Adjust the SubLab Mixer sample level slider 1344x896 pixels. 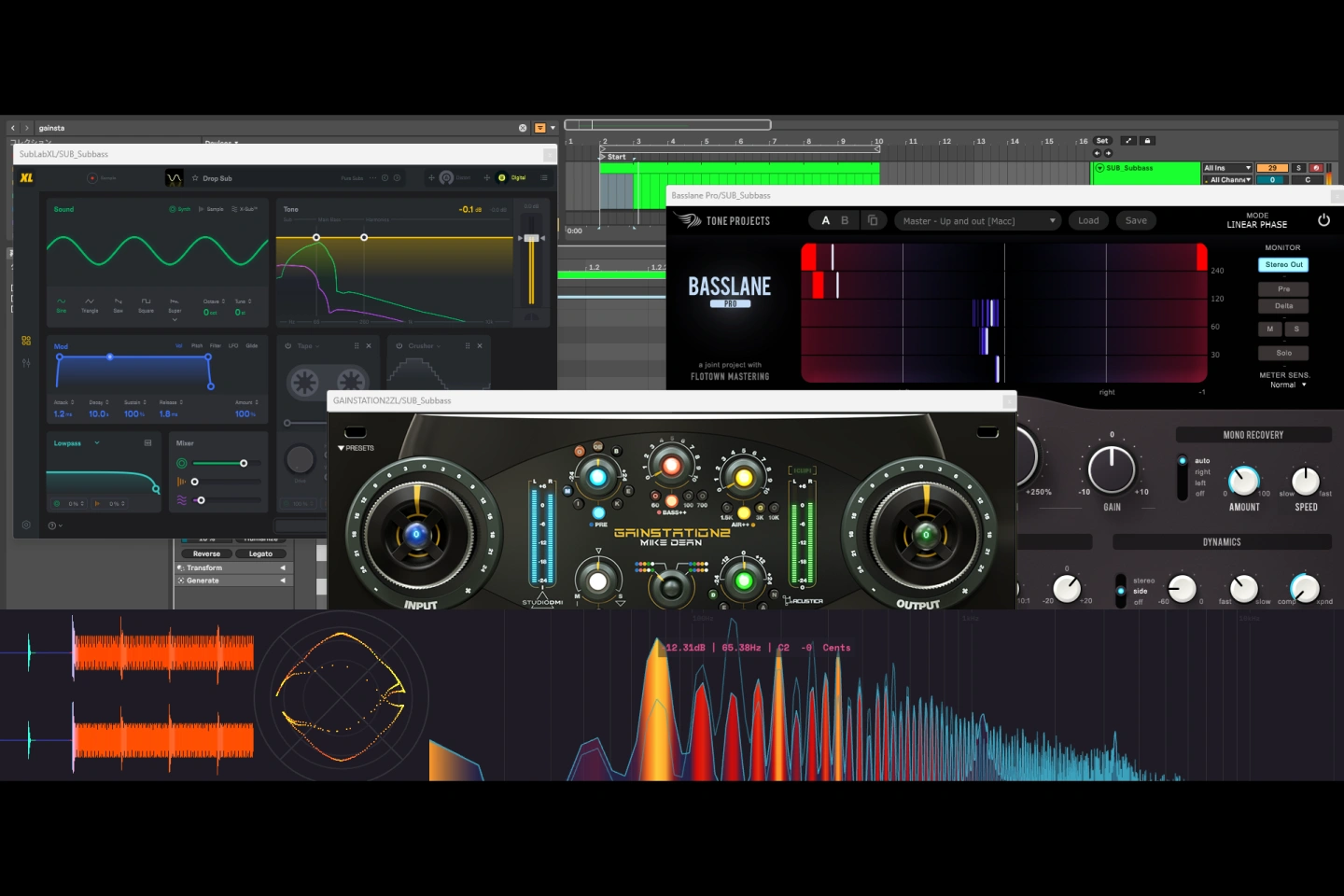pyautogui.click(x=227, y=482)
